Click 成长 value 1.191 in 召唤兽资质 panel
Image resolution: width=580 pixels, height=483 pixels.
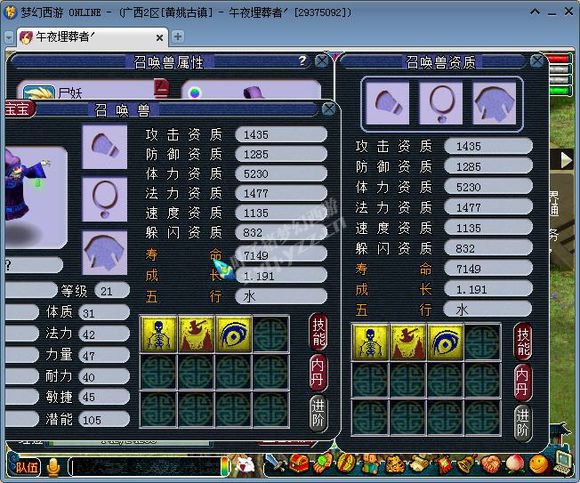pos(488,289)
